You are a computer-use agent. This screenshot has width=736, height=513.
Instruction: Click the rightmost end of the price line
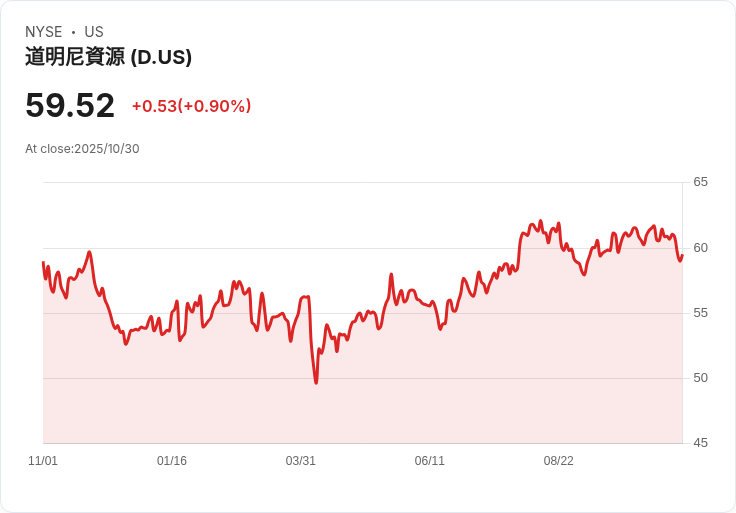pyautogui.click(x=682, y=255)
